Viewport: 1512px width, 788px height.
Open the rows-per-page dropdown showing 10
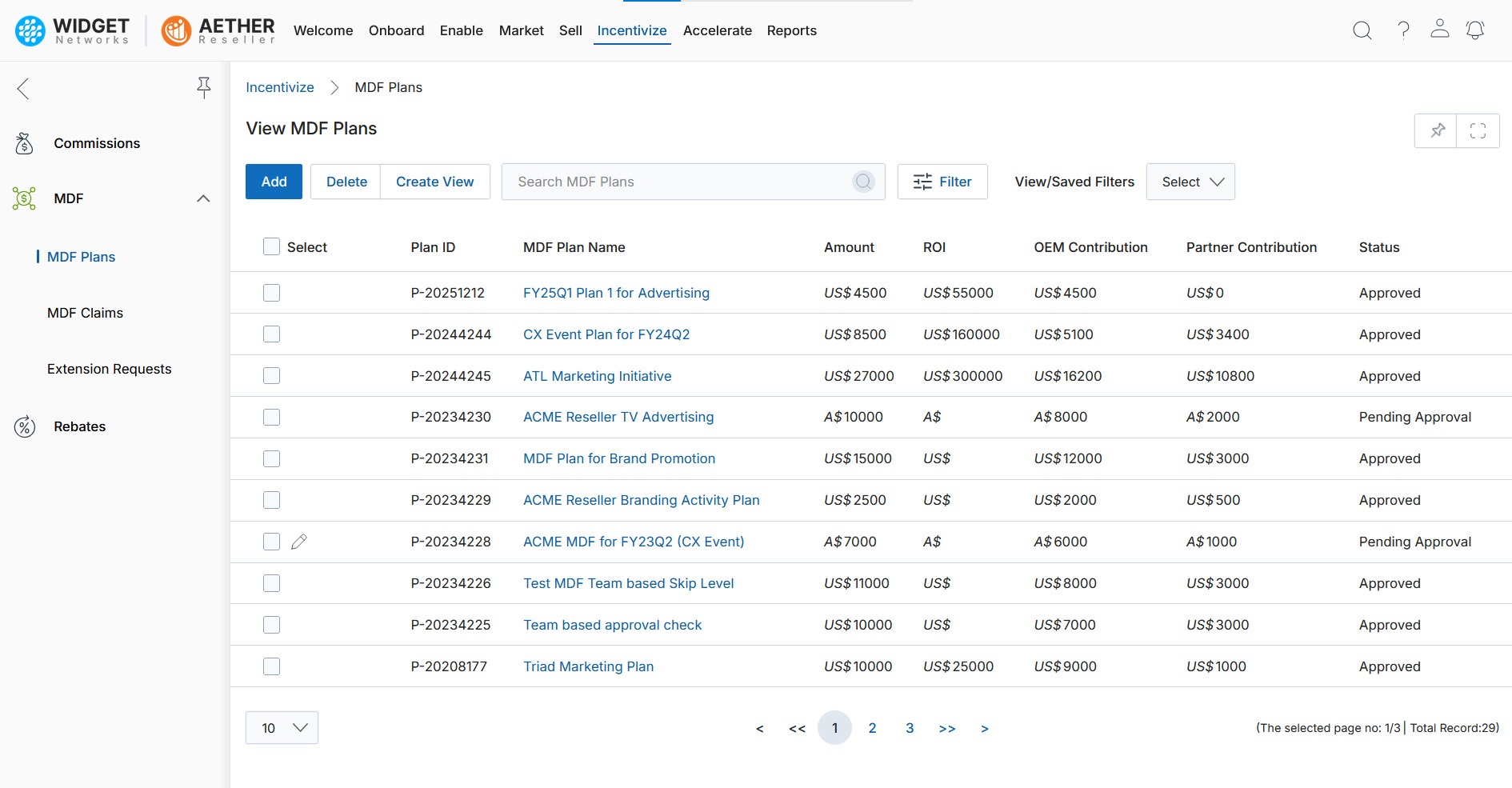[x=282, y=727]
